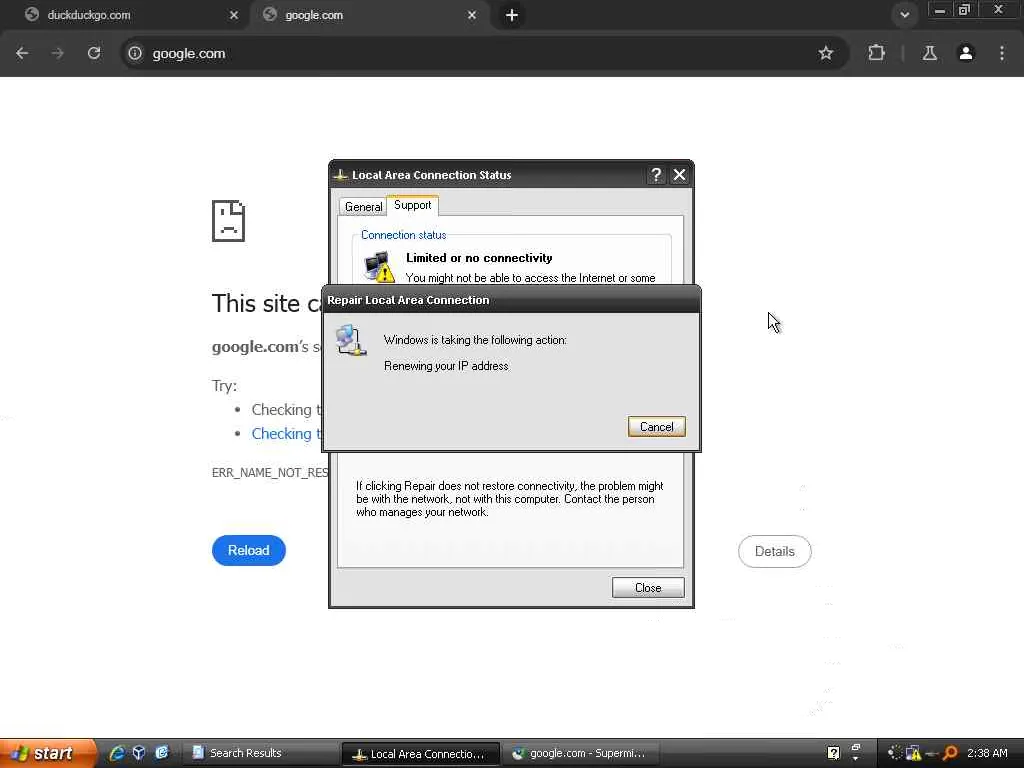1024x768 pixels.
Task: Bookmark this page with the star icon
Action: coord(825,54)
